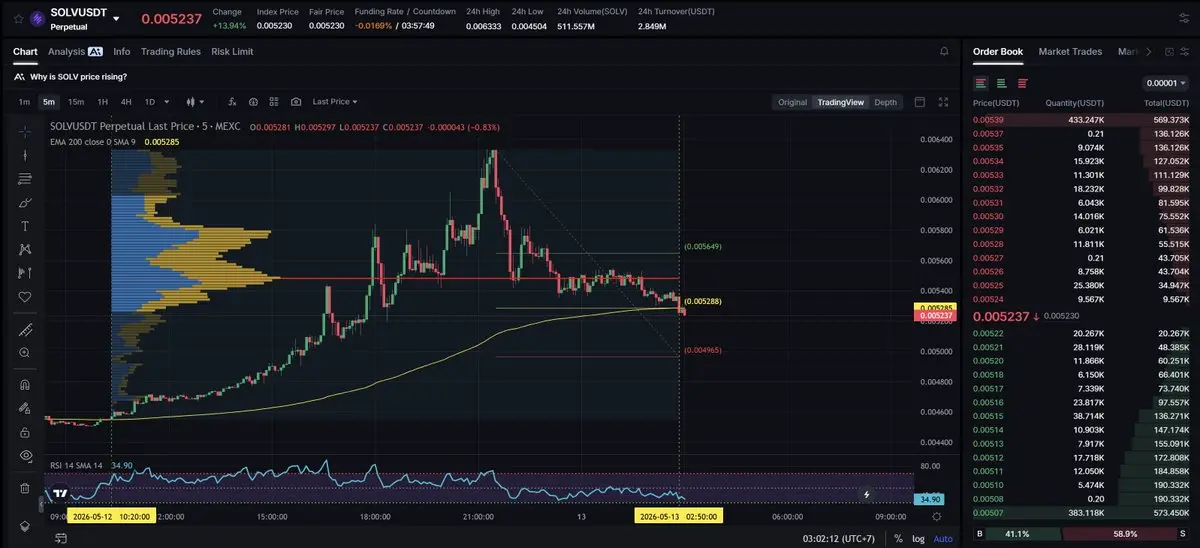Open the Last Price dropdown
Image resolution: width=1200 pixels, height=548 pixels.
pos(335,102)
